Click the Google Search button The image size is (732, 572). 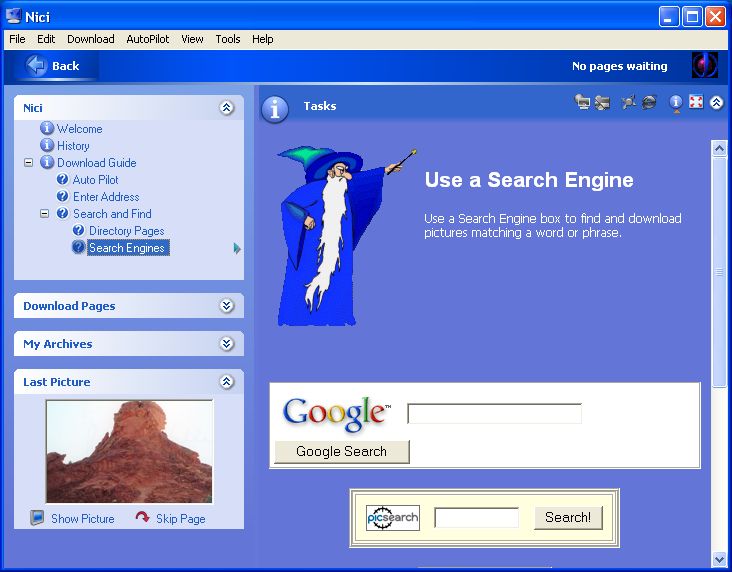[x=342, y=452]
